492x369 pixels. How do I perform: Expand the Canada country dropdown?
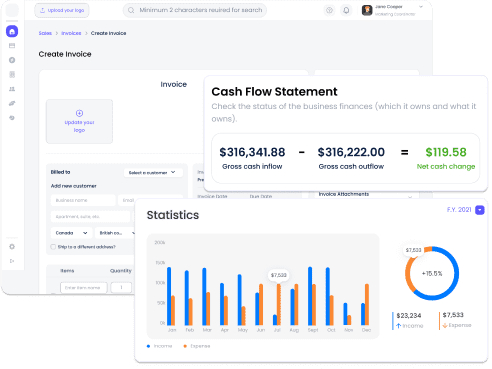[71, 233]
